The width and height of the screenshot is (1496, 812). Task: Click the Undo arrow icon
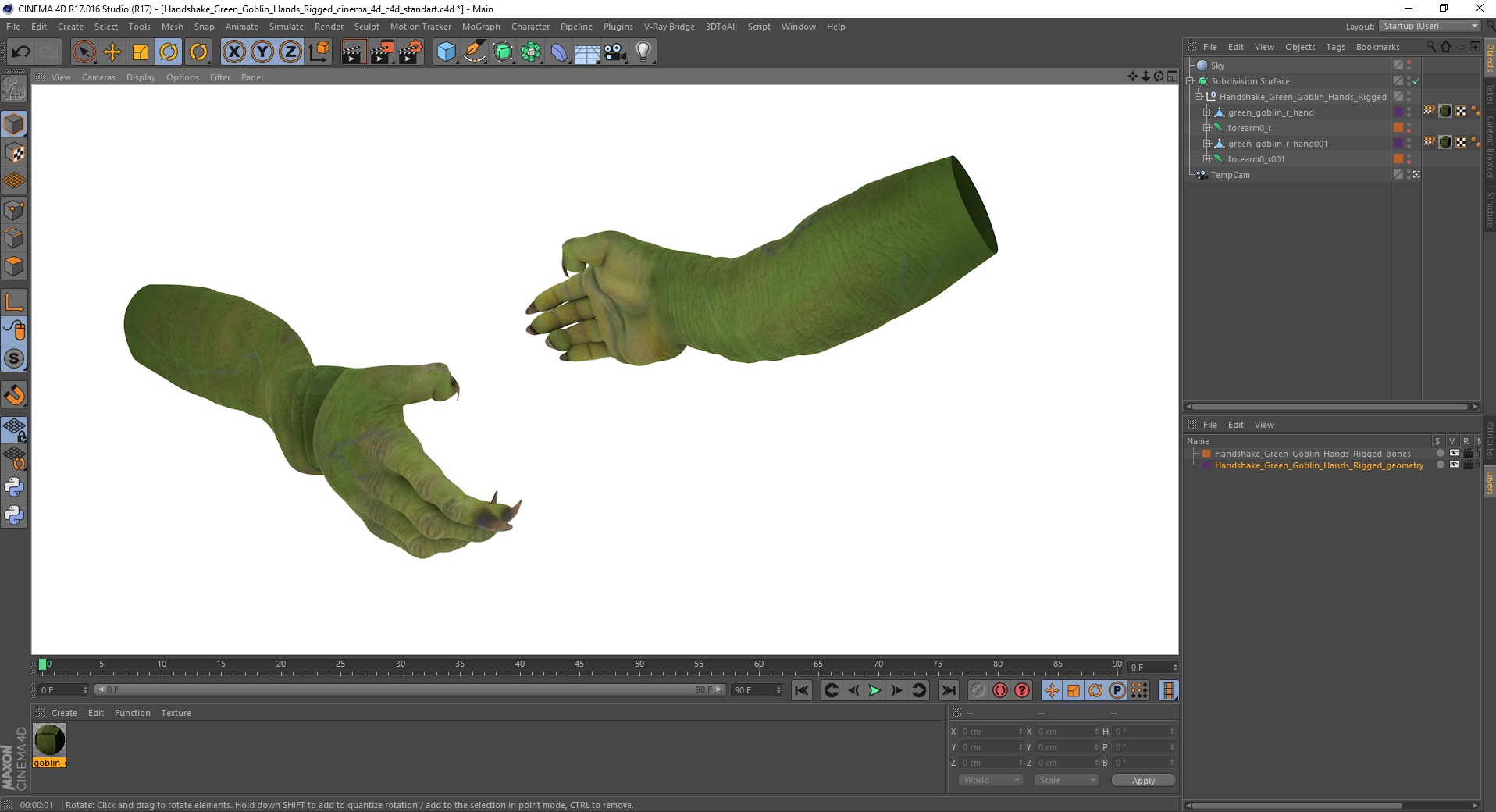[x=21, y=52]
